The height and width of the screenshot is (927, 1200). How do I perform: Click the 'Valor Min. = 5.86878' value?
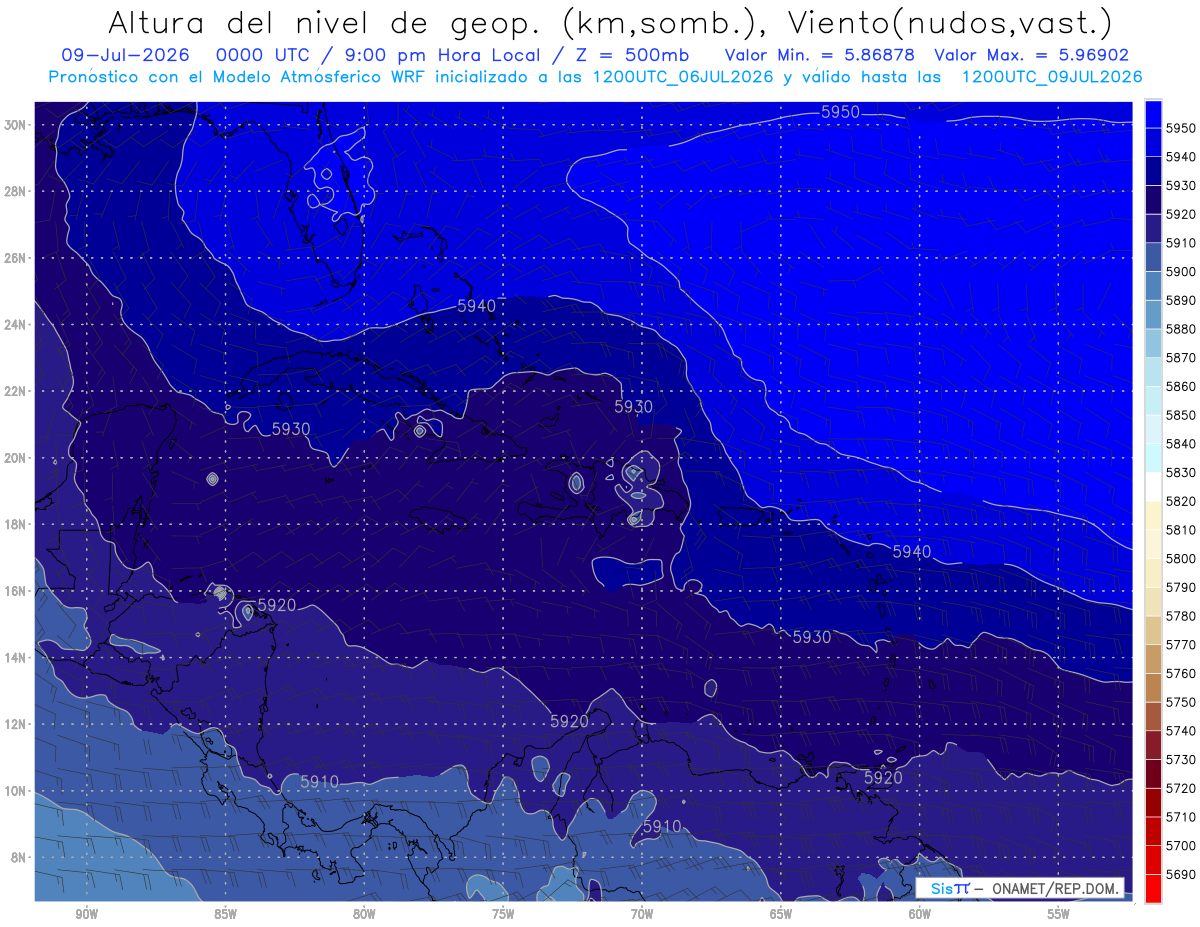[819, 55]
